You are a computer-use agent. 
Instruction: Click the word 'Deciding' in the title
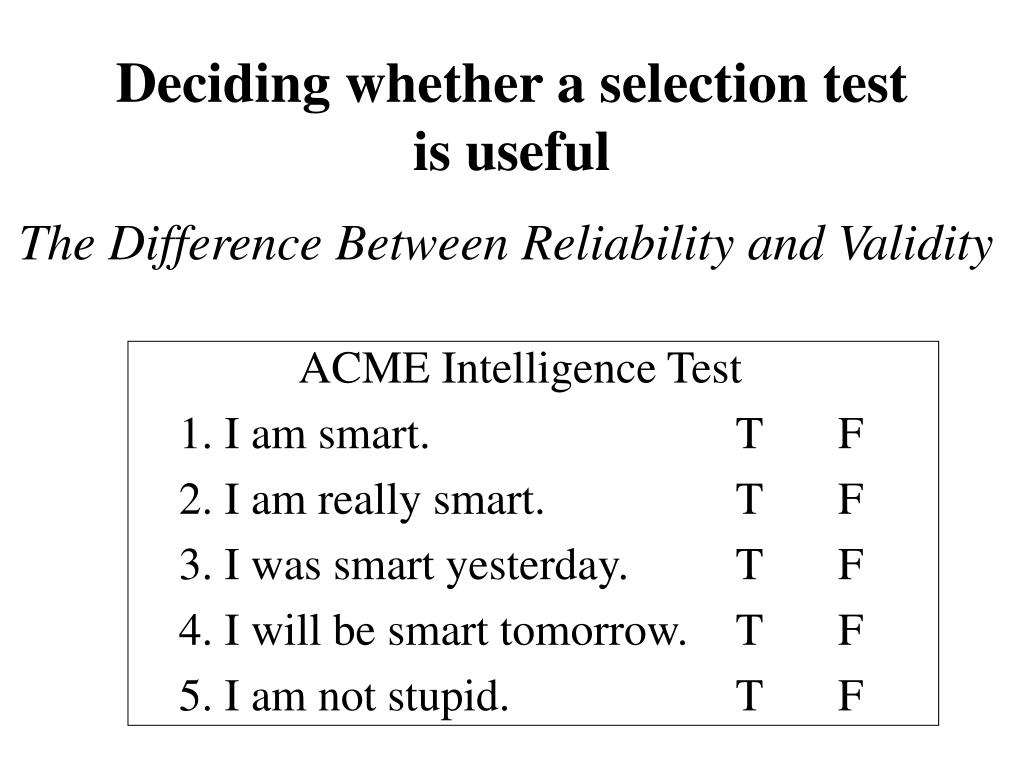tap(221, 85)
